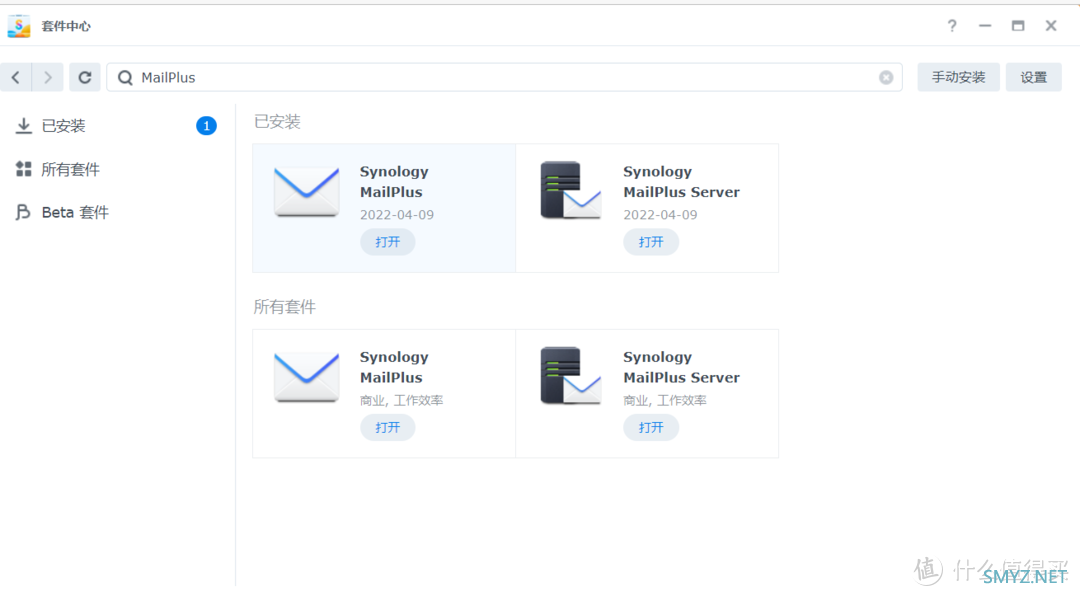This screenshot has height=596, width=1080.
Task: Open 设置 settings button
Action: pos(1033,77)
